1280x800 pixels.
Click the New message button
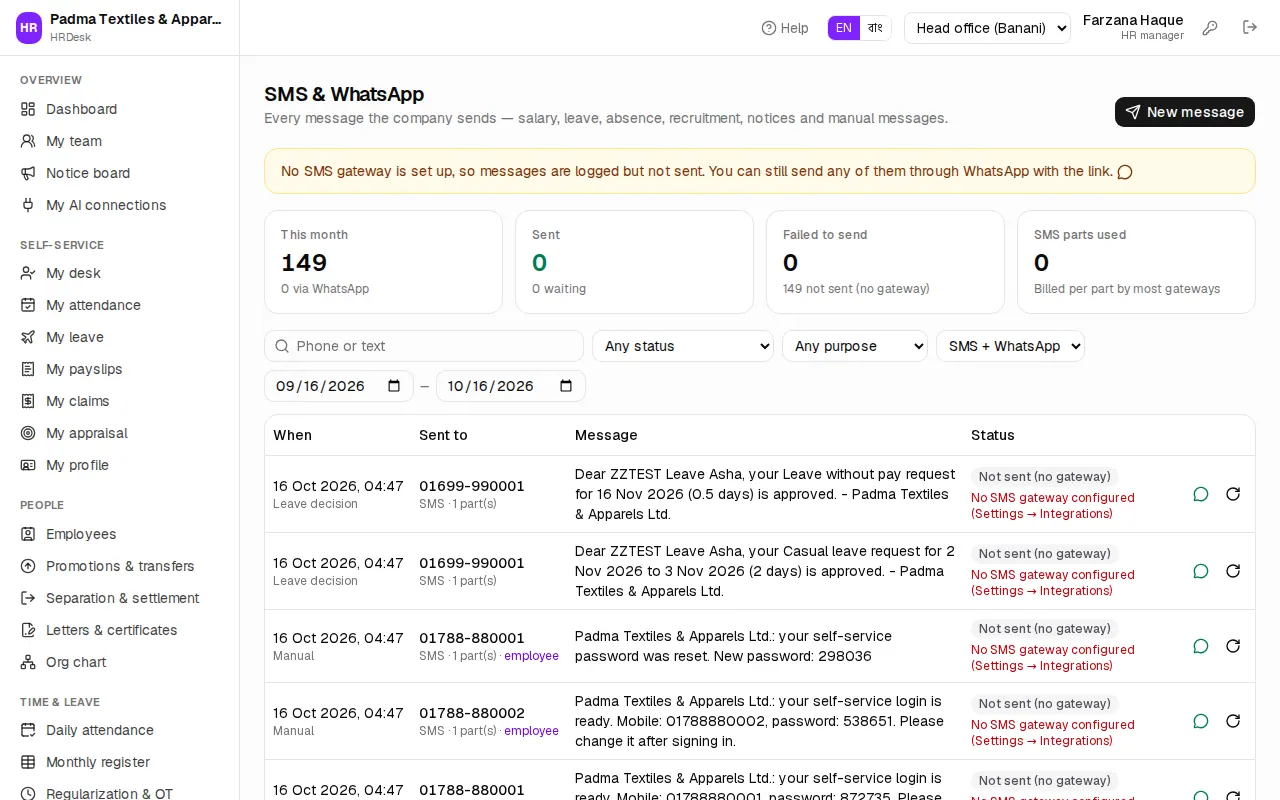tap(1185, 112)
